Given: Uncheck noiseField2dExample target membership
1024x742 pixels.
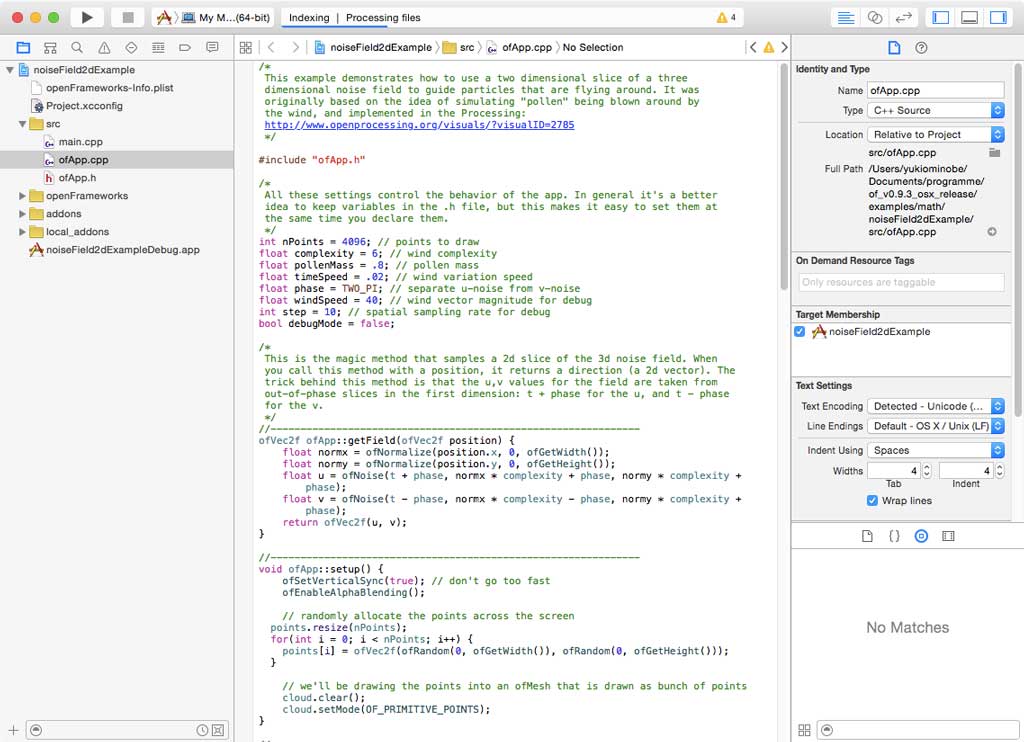Looking at the screenshot, I should [800, 332].
